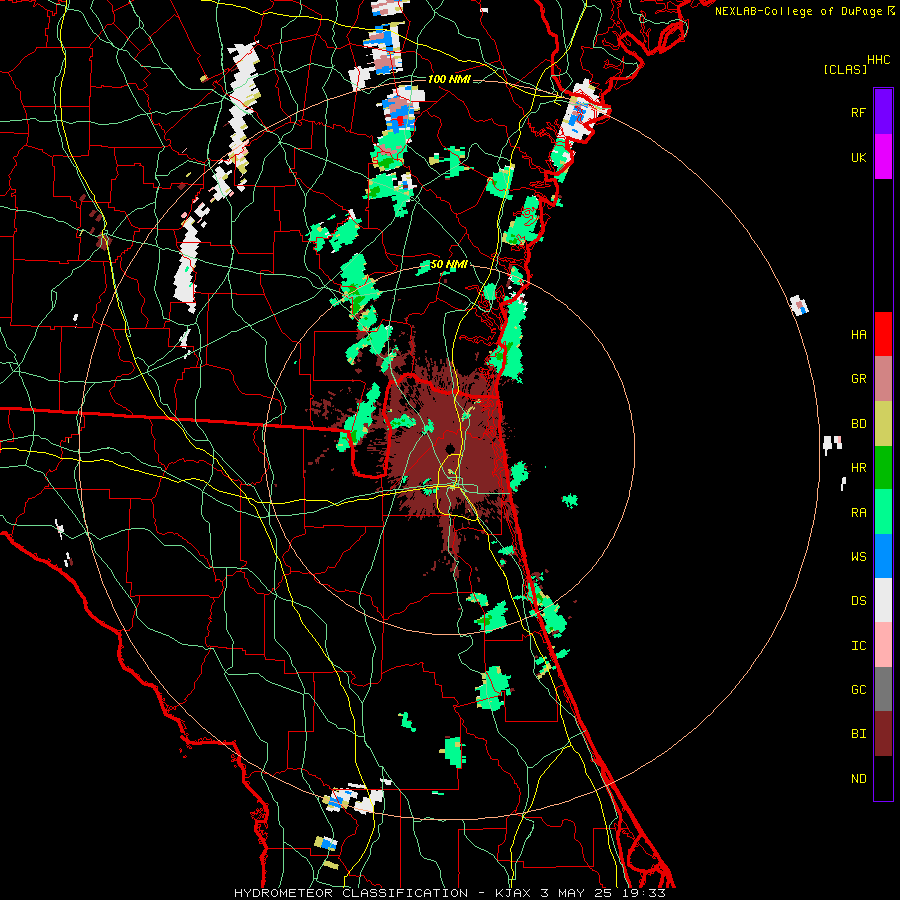Image resolution: width=900 pixels, height=900 pixels.
Task: Click the RA legend label
Action: pyautogui.click(x=858, y=513)
